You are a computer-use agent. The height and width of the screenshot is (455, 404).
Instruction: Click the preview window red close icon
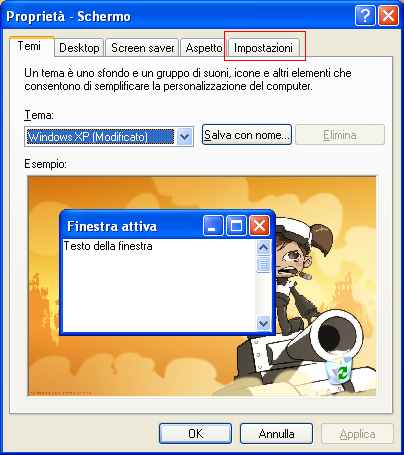tap(259, 226)
